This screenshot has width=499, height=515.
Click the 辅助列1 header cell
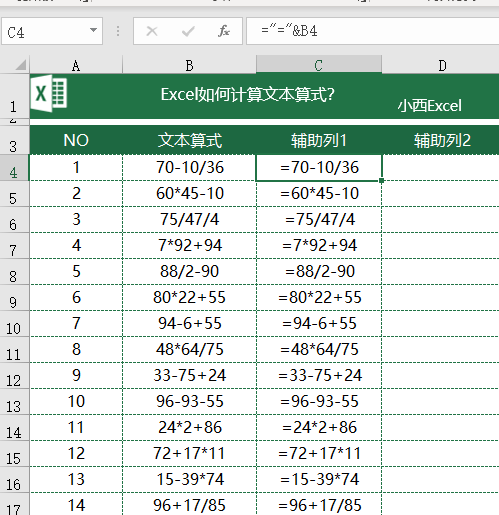pyautogui.click(x=319, y=140)
